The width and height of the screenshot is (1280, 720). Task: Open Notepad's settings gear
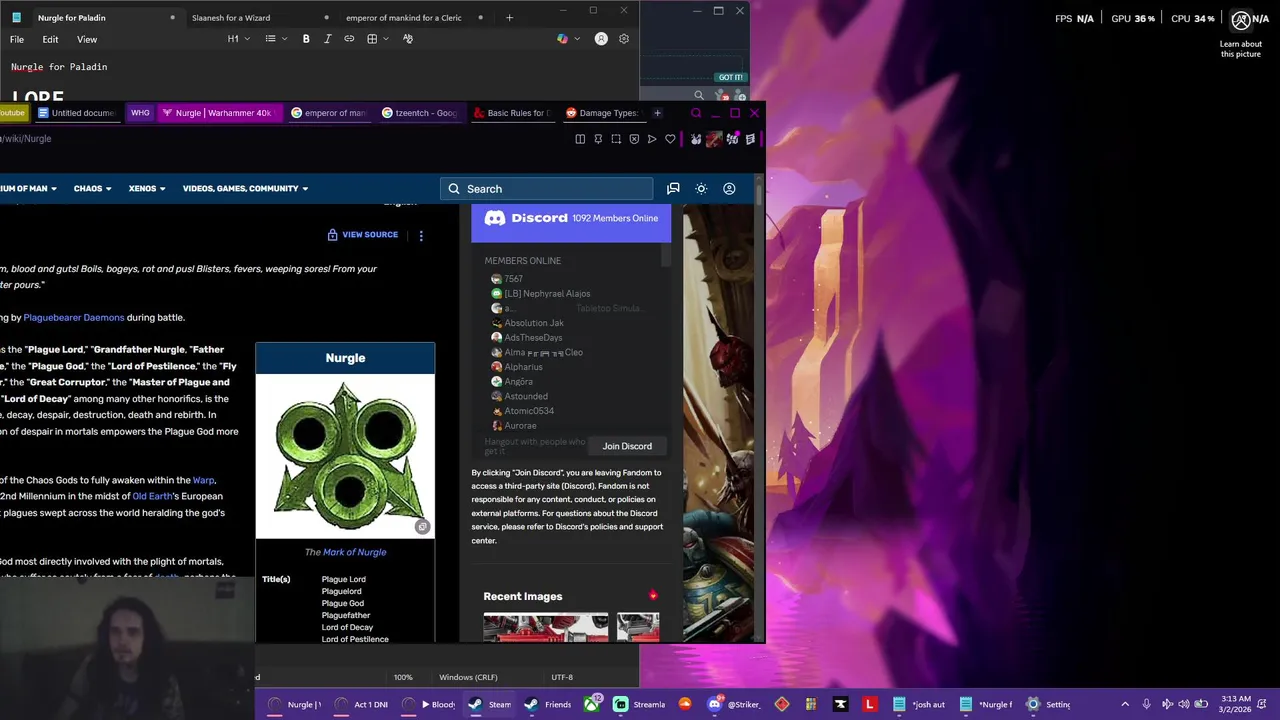(x=624, y=39)
